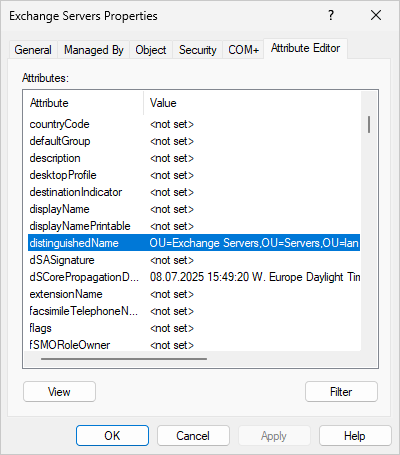
Task: Click the Help button
Action: click(x=355, y=436)
